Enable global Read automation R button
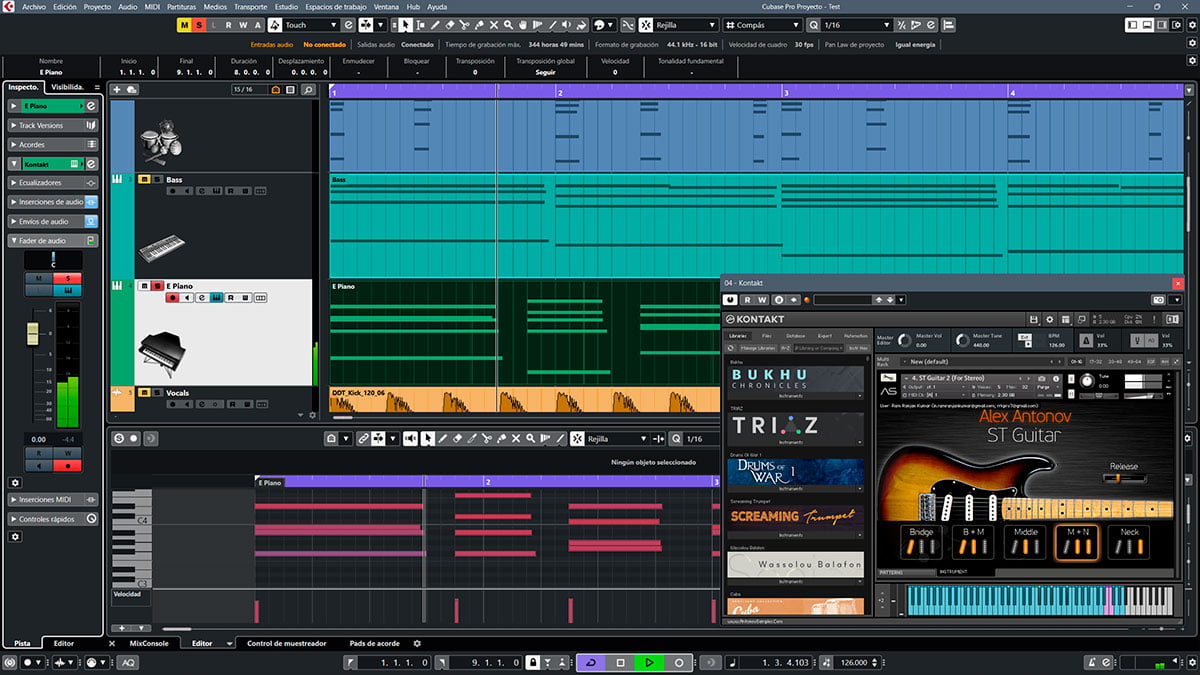Image resolution: width=1200 pixels, height=675 pixels. click(228, 25)
